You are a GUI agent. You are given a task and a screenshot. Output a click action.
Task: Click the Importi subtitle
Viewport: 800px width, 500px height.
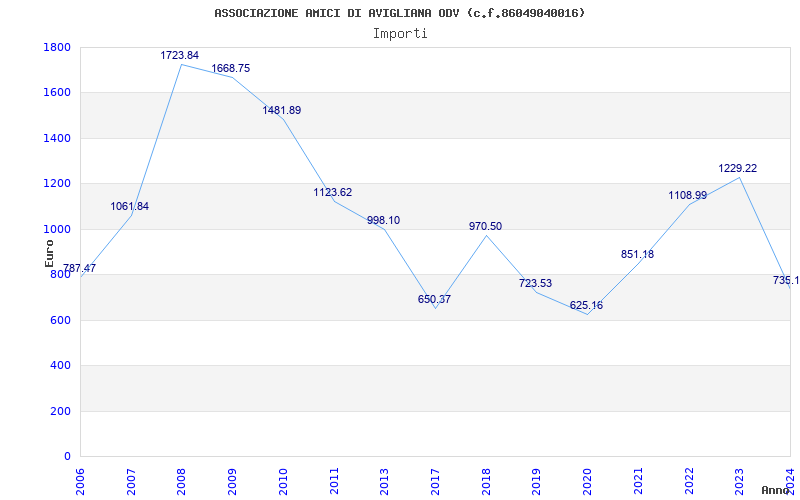400,33
